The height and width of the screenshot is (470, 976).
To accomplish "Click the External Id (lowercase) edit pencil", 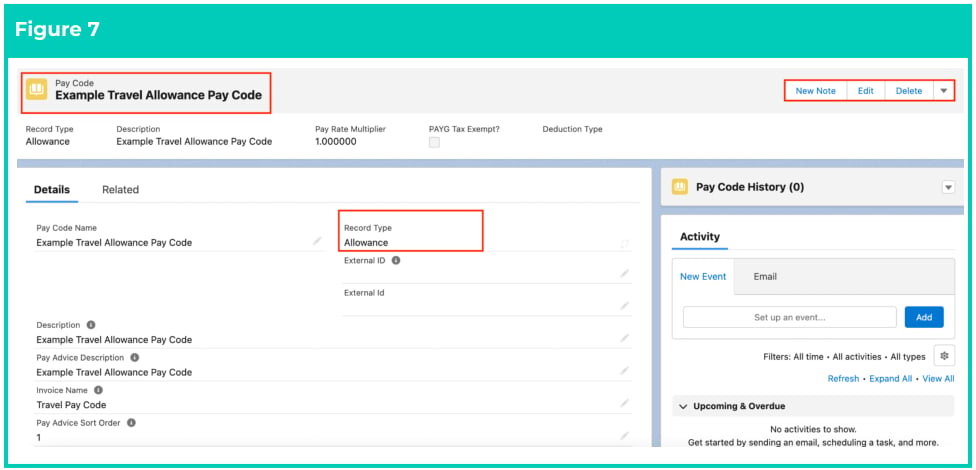I will click(624, 306).
